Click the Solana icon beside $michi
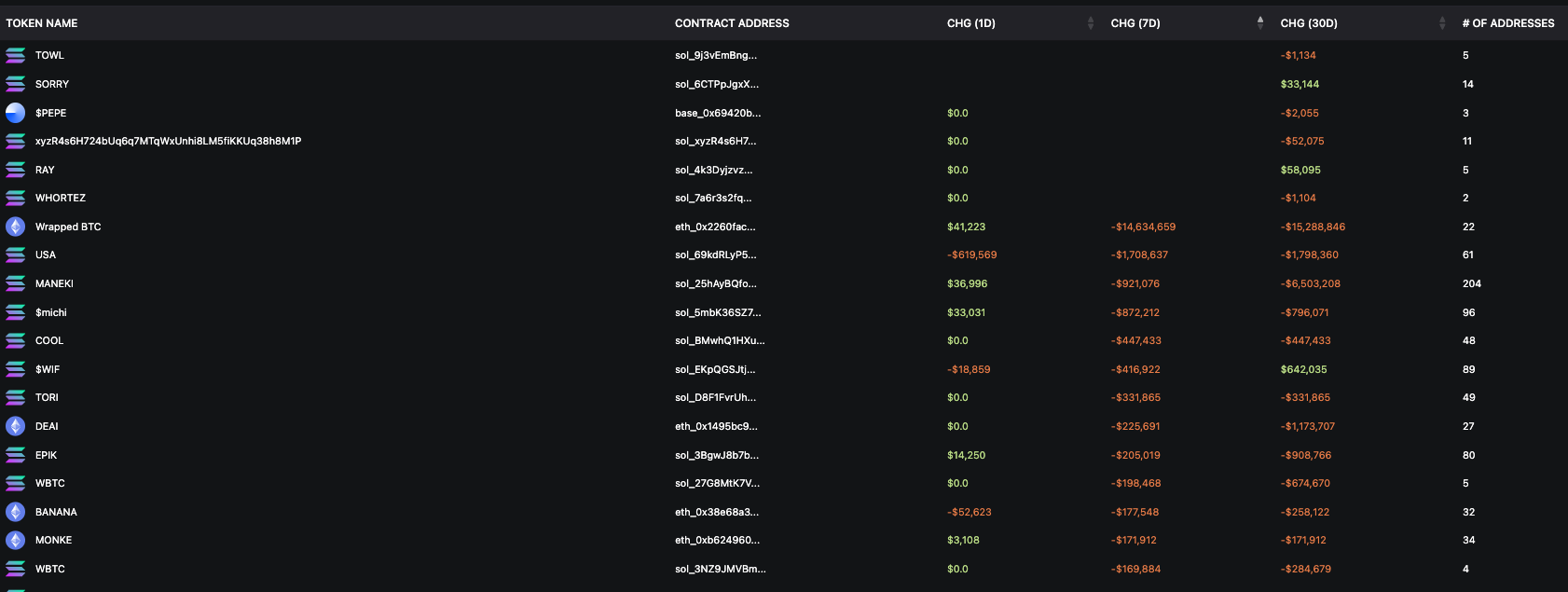This screenshot has width=1568, height=592. pos(16,312)
